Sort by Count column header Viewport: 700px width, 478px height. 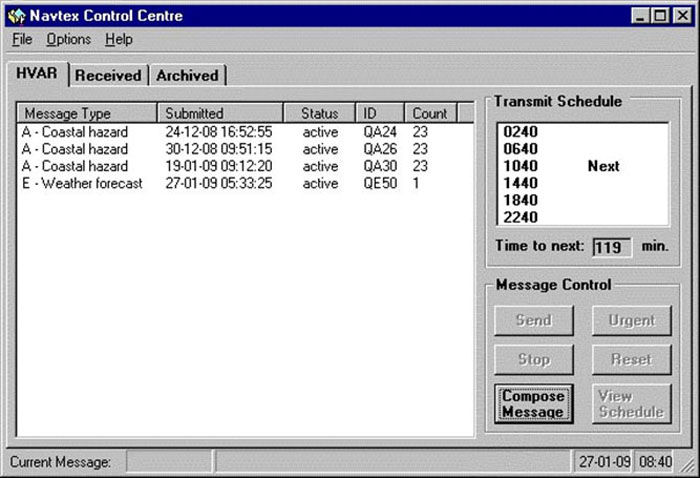[x=430, y=113]
